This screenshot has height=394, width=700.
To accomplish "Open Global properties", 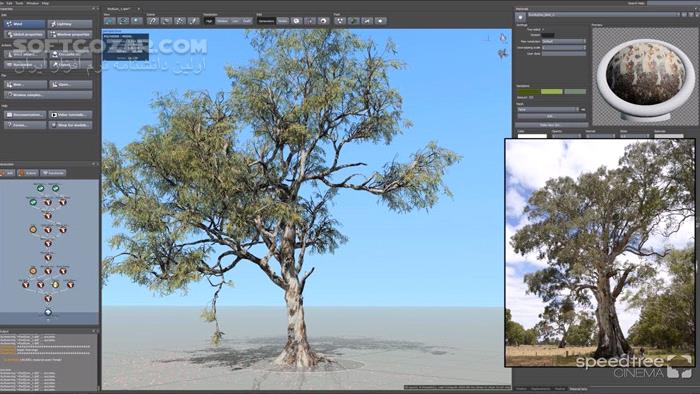I will (25, 34).
